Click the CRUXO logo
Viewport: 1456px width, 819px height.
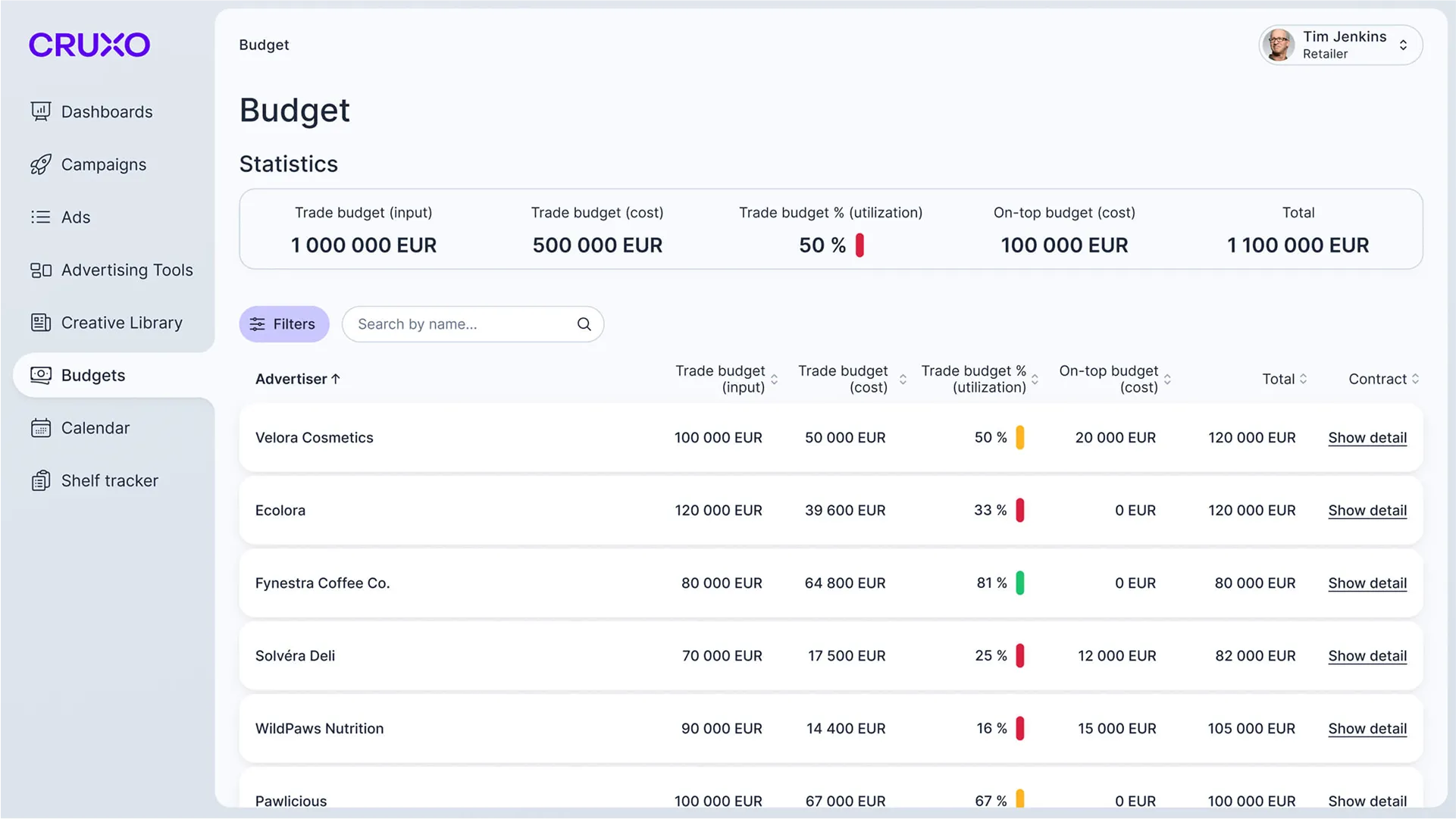pyautogui.click(x=89, y=45)
